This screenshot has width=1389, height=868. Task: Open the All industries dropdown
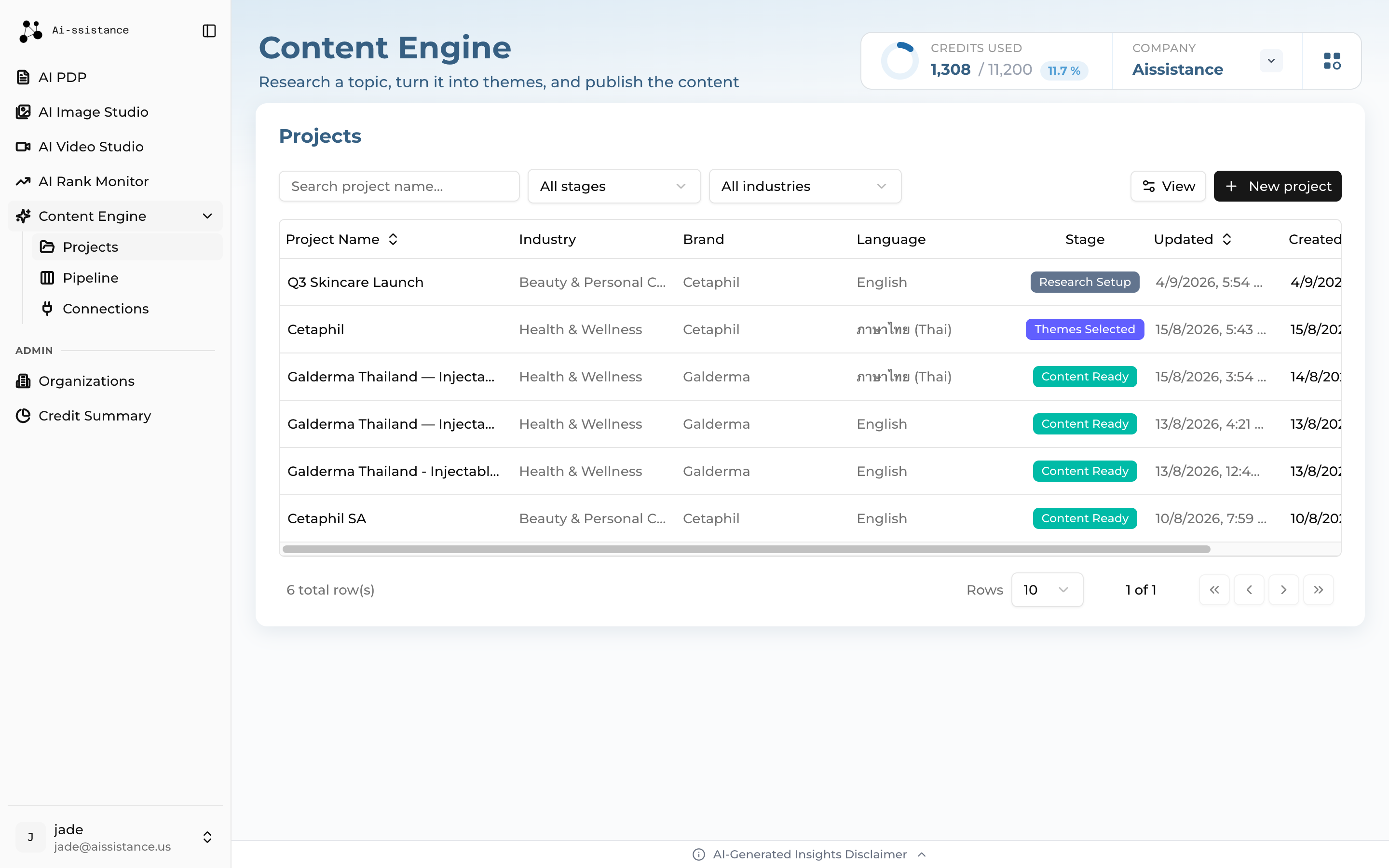pos(804,186)
